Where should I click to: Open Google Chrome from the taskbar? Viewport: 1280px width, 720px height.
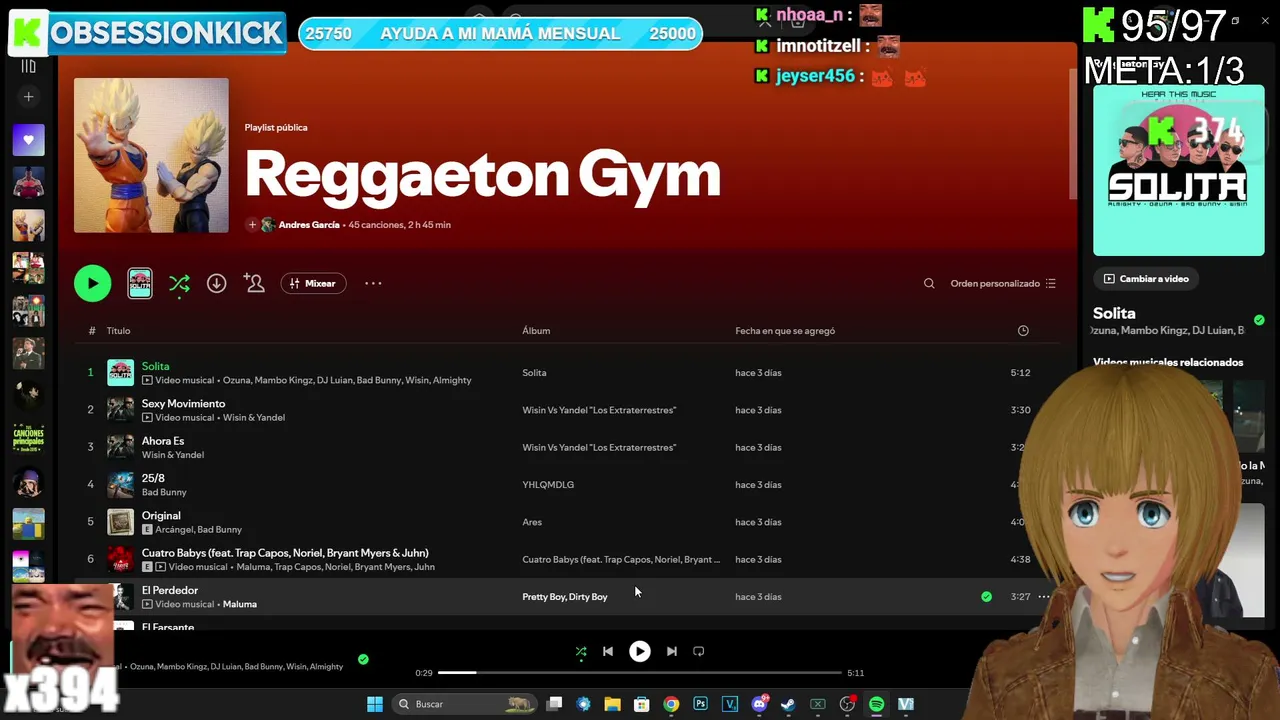(671, 704)
